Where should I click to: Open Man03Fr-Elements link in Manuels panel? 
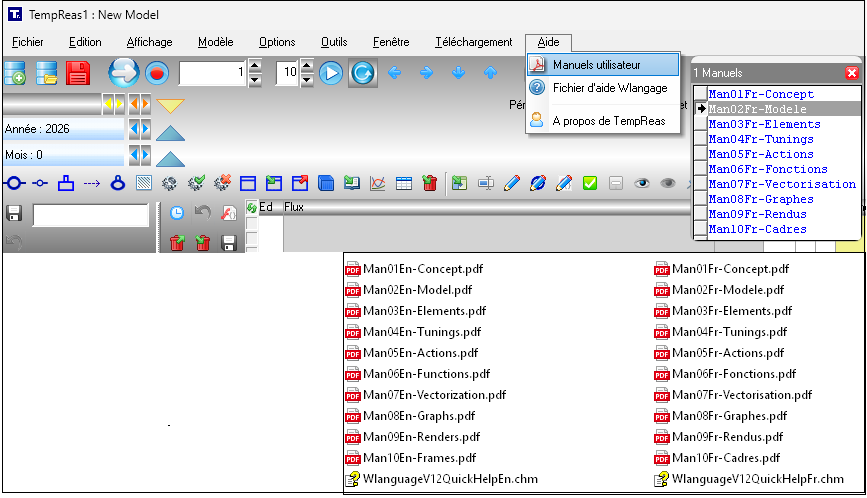(764, 124)
